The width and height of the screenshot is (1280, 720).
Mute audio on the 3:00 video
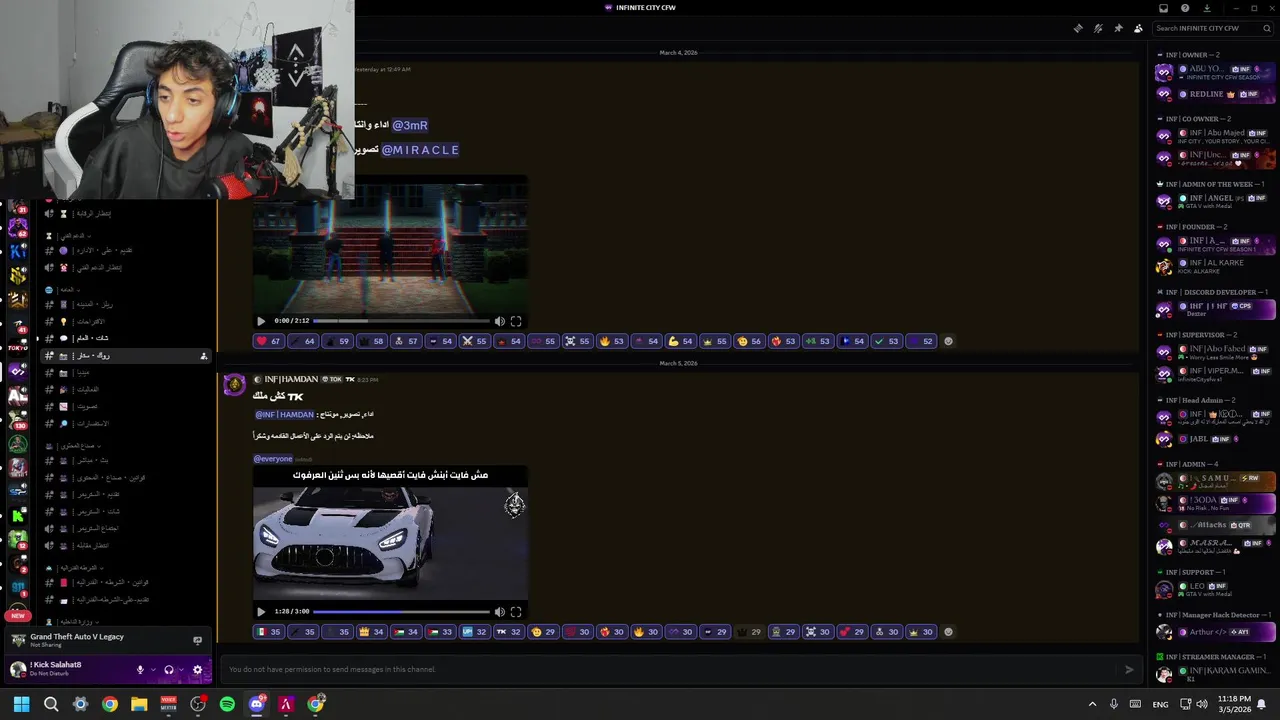499,611
